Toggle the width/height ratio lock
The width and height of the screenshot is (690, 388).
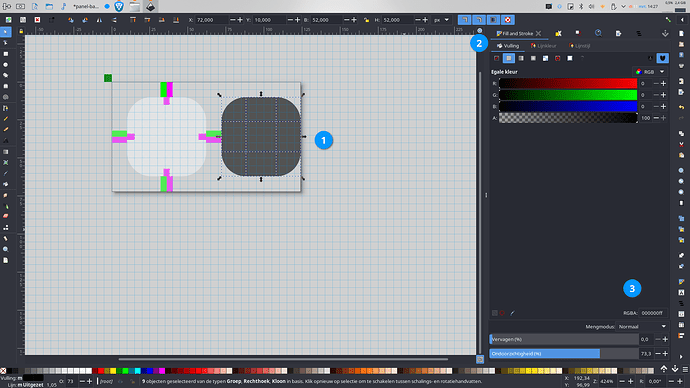coord(366,20)
